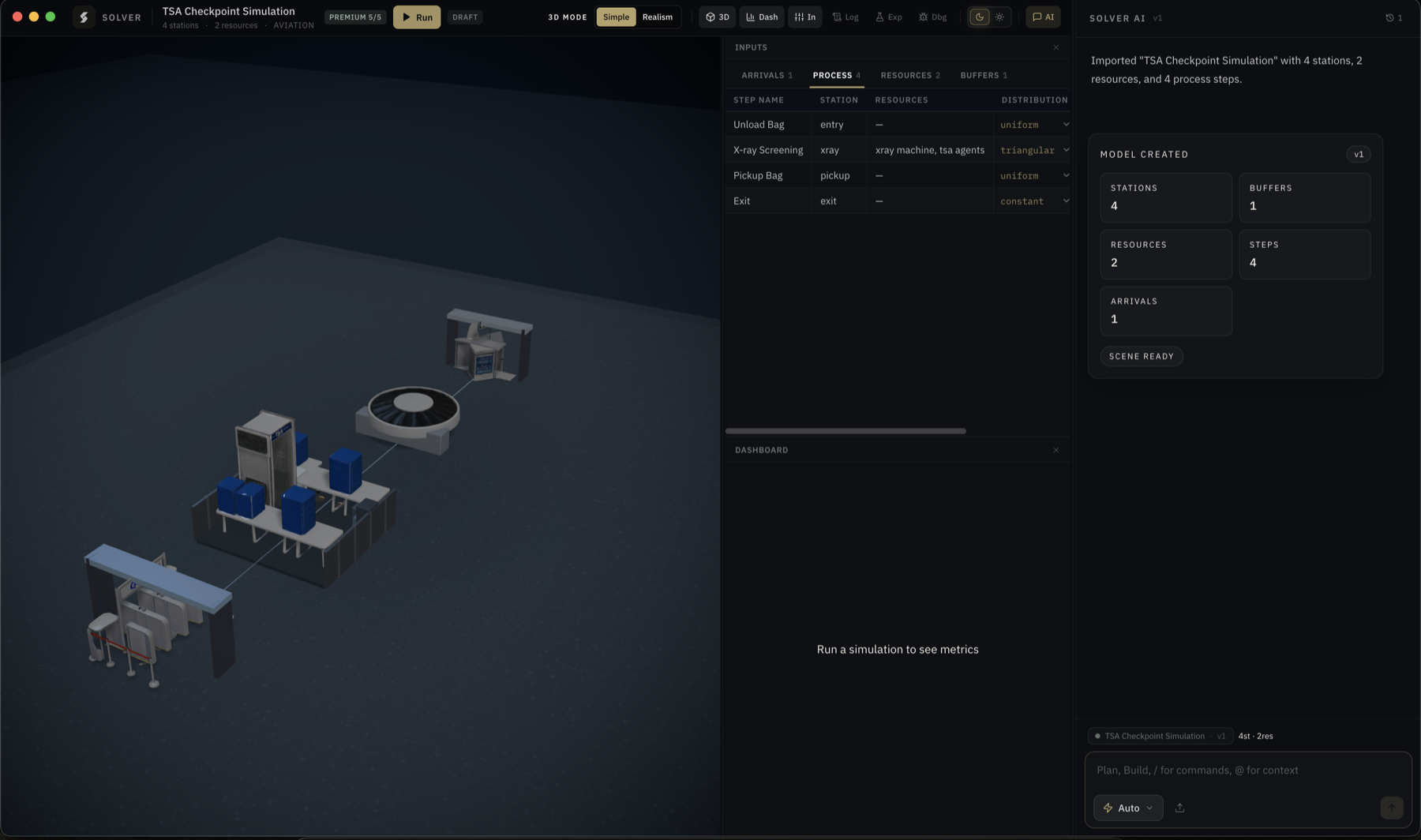Click the v1 badge in Model Created

(x=1359, y=154)
